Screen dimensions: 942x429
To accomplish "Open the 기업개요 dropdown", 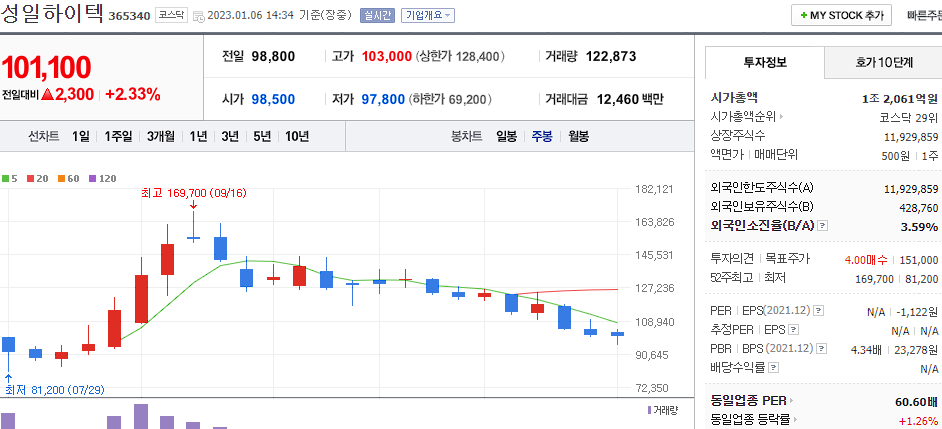I will point(428,16).
